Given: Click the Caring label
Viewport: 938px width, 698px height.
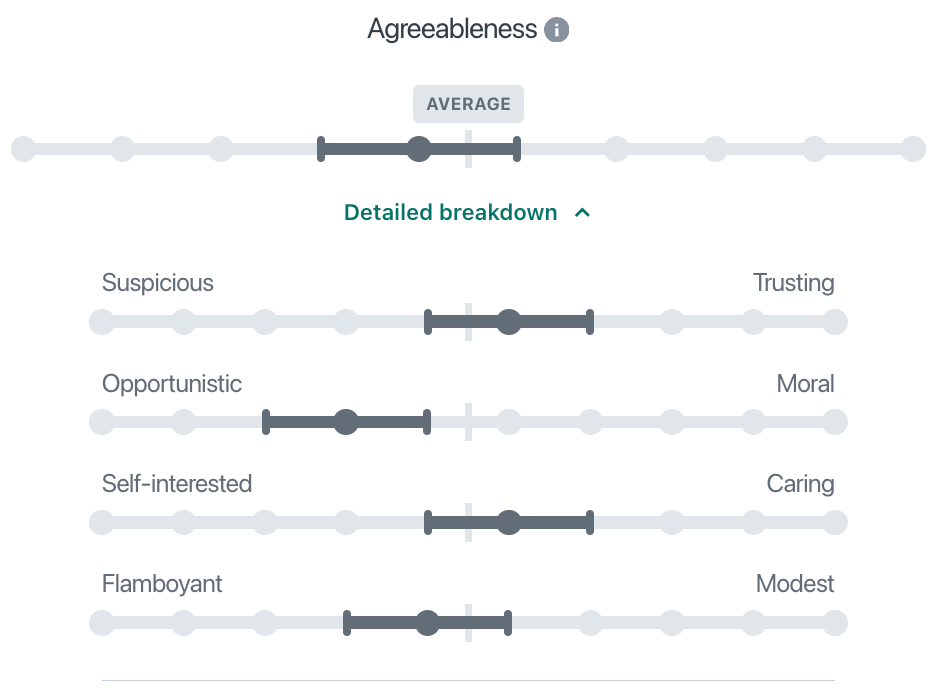Looking at the screenshot, I should pos(800,484).
